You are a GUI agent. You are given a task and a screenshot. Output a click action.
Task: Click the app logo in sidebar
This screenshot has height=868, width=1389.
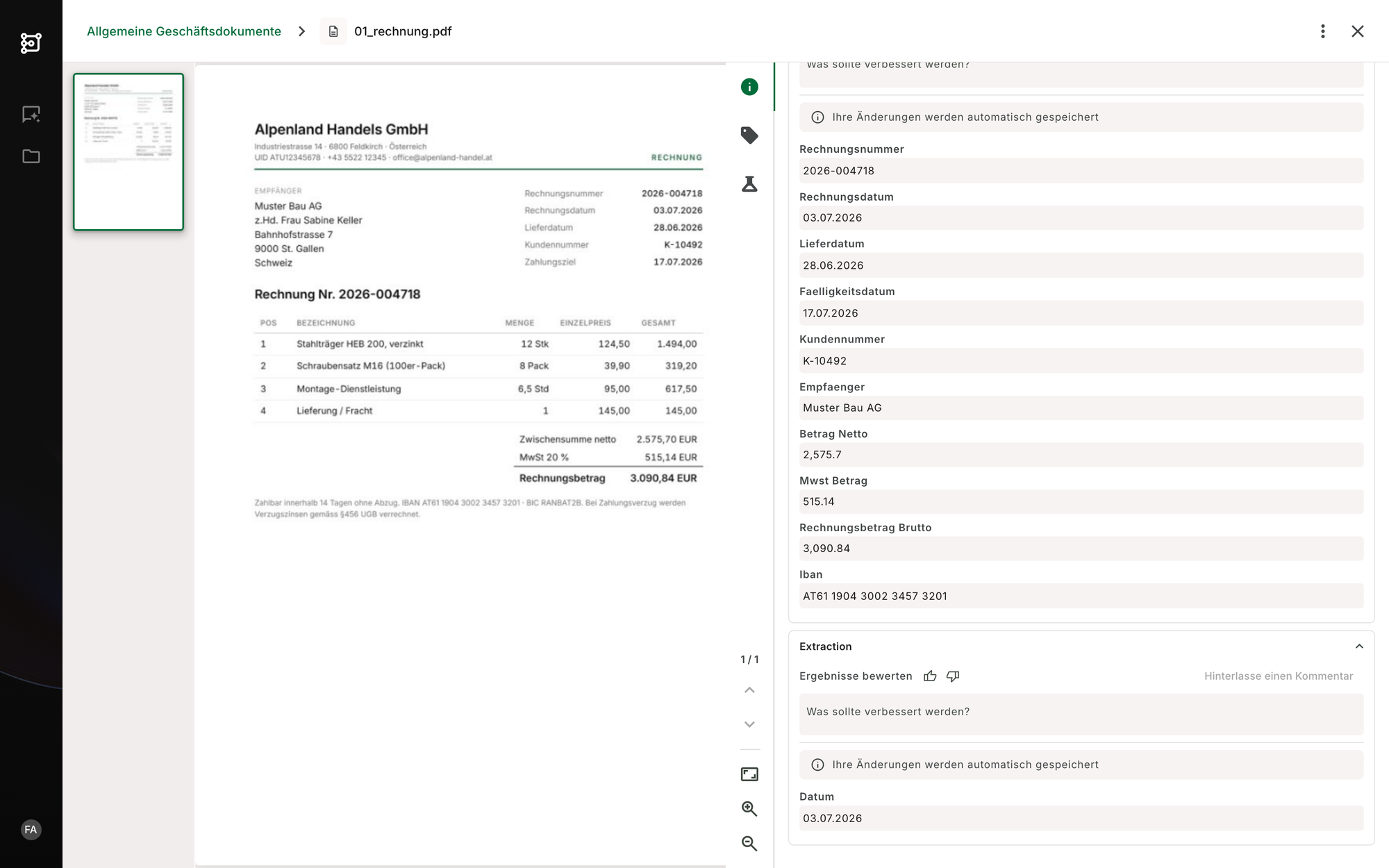(31, 43)
